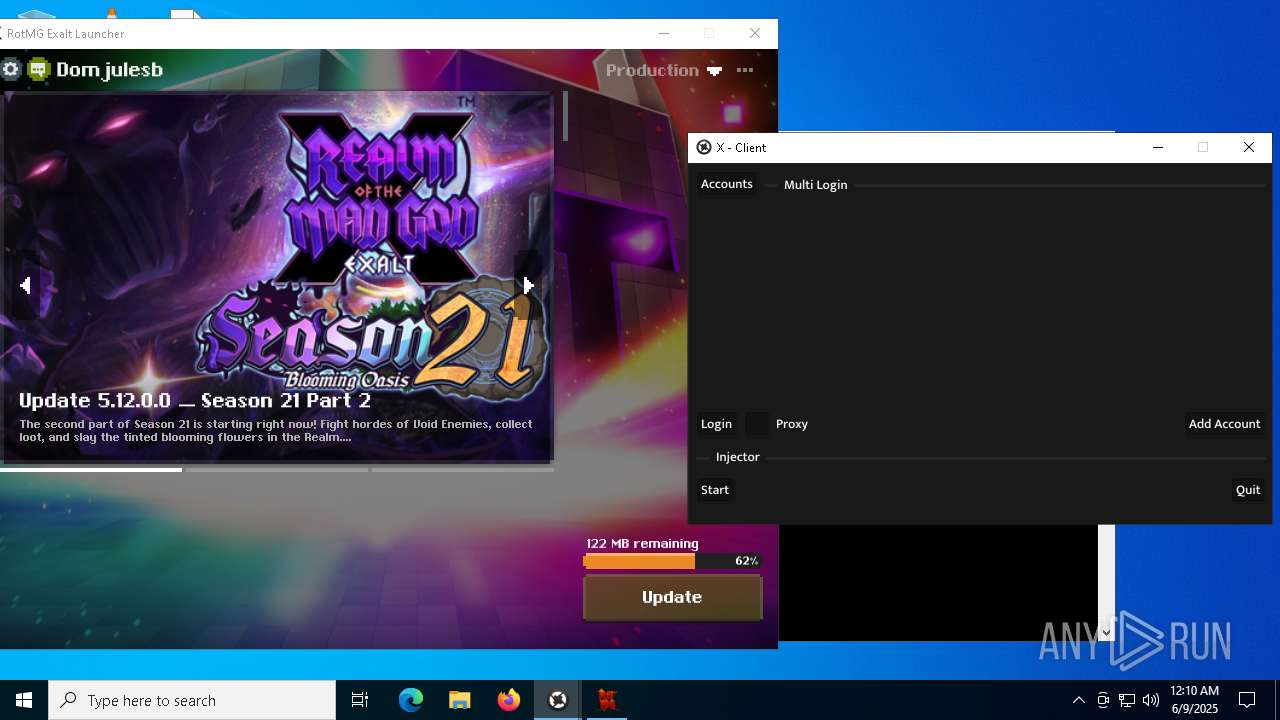Go to previous news slide arrow

point(25,285)
